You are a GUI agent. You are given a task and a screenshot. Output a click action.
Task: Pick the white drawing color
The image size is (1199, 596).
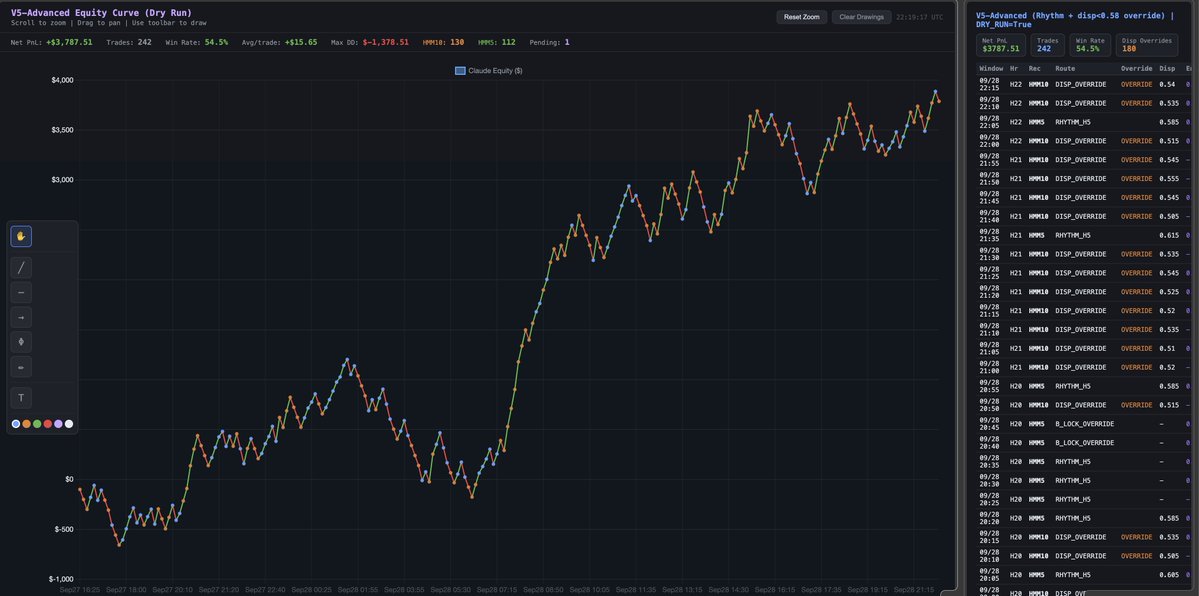[x=69, y=424]
